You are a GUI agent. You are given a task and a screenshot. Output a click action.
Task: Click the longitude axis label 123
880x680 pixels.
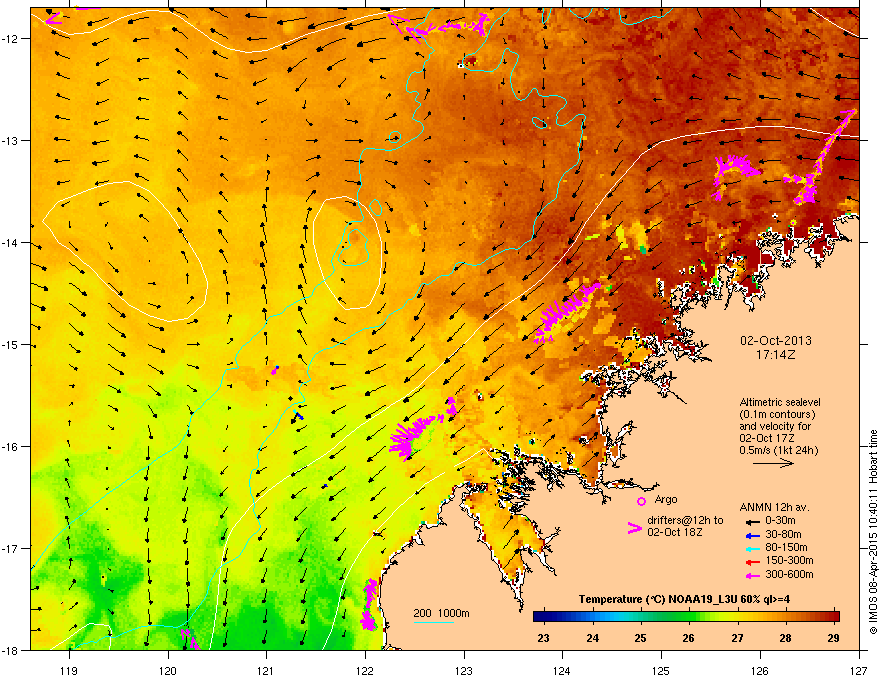pos(464,670)
